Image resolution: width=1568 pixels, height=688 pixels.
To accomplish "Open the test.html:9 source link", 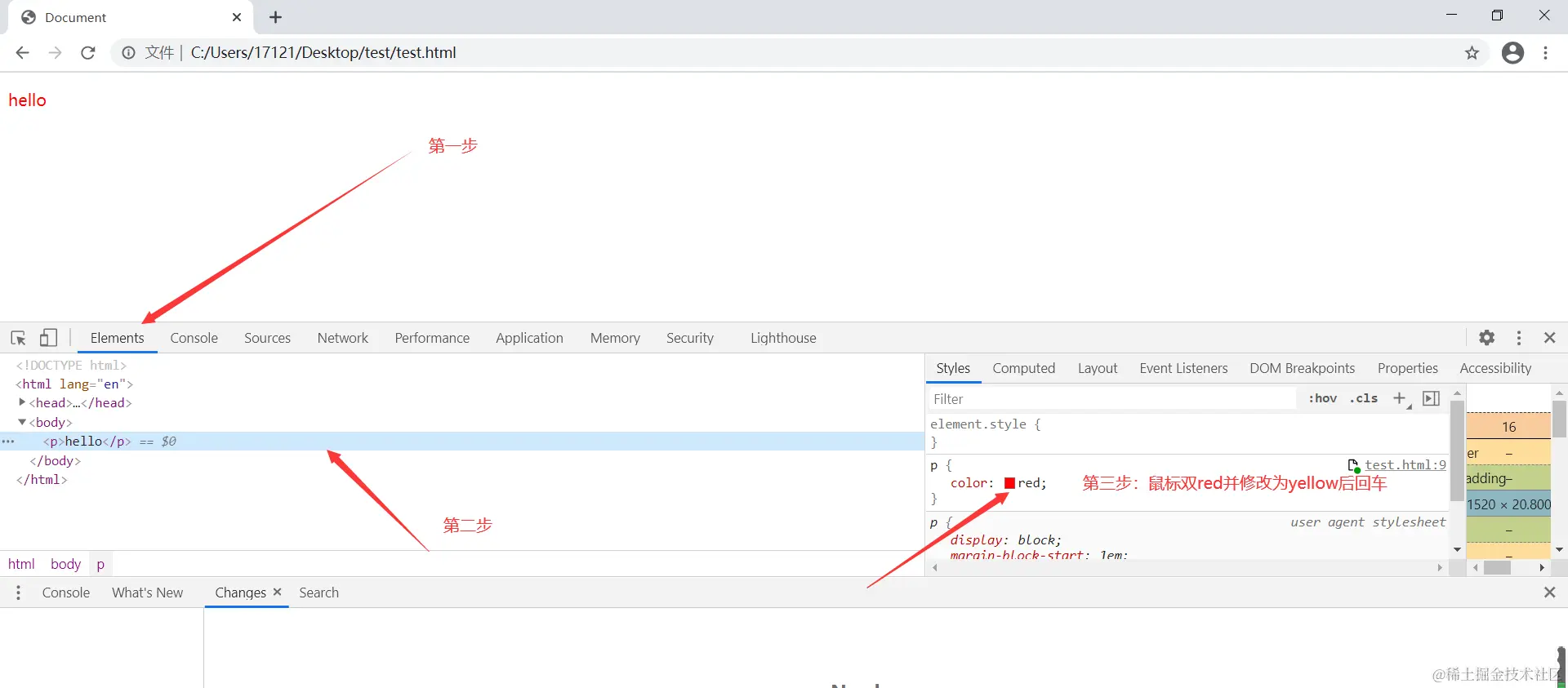I will 1405,464.
